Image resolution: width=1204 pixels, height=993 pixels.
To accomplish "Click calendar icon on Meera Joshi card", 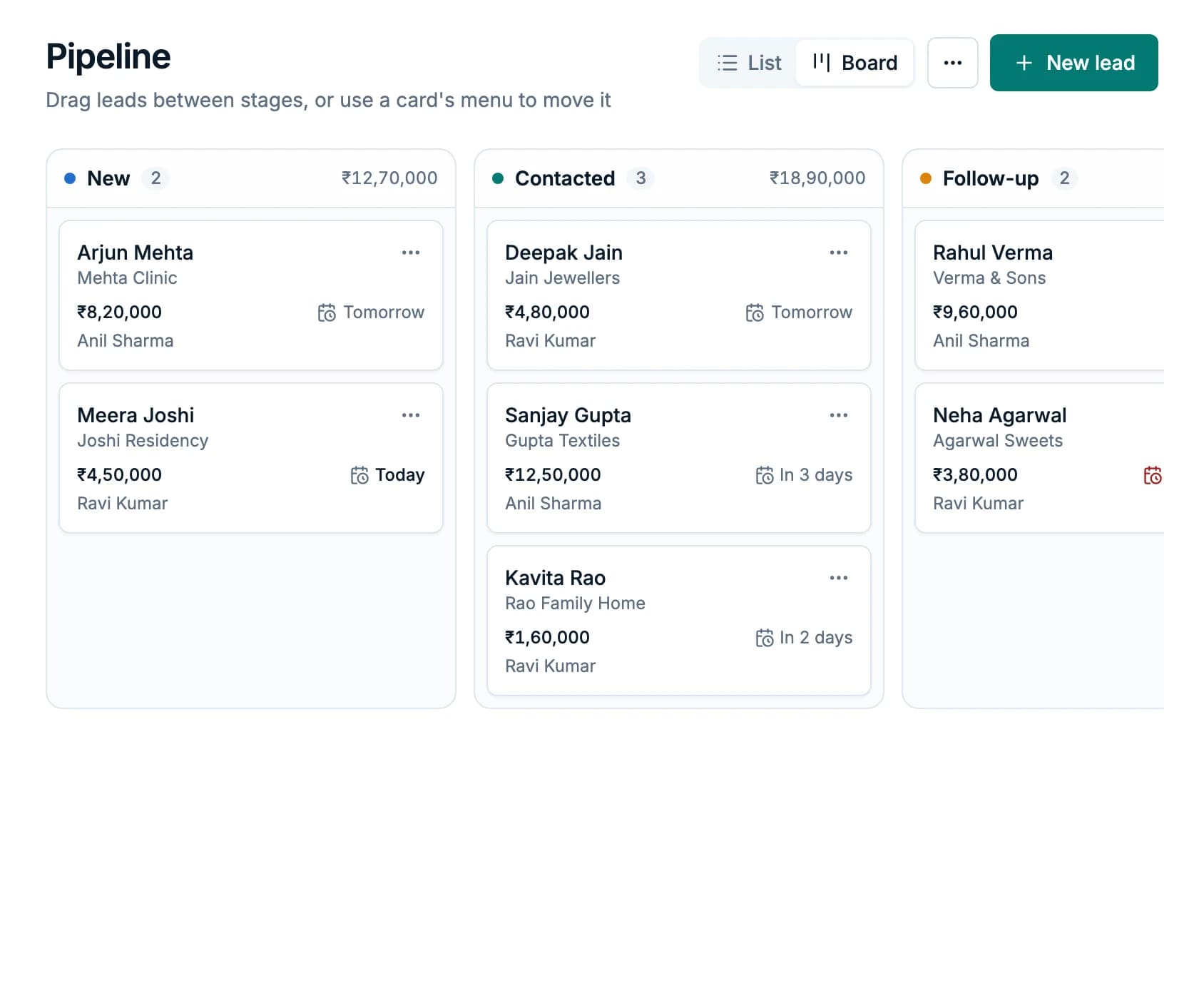I will tap(359, 475).
